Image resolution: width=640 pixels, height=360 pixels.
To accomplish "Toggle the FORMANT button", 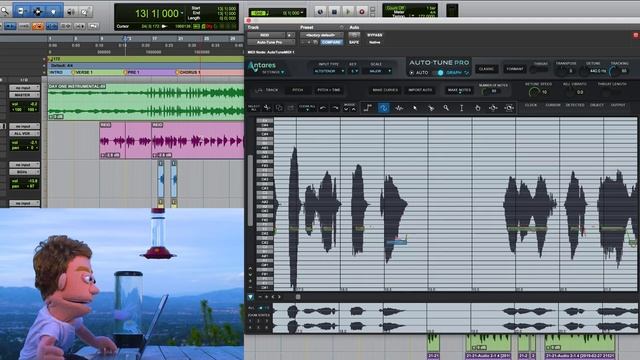I will pos(515,69).
